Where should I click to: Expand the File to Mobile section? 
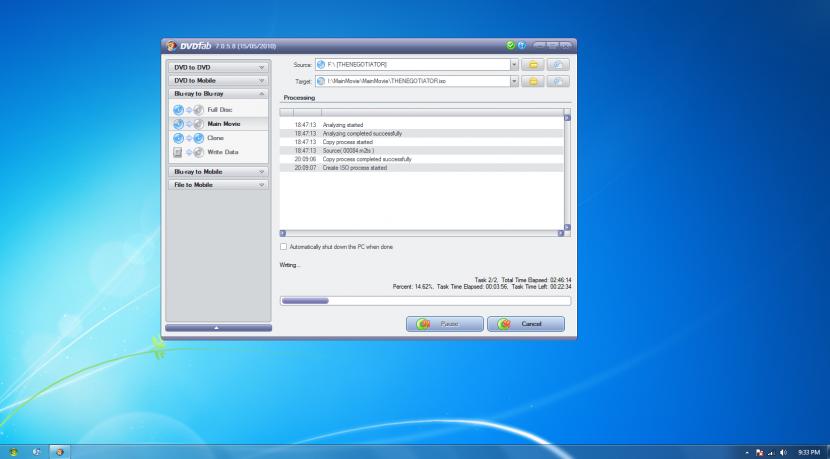click(x=218, y=185)
